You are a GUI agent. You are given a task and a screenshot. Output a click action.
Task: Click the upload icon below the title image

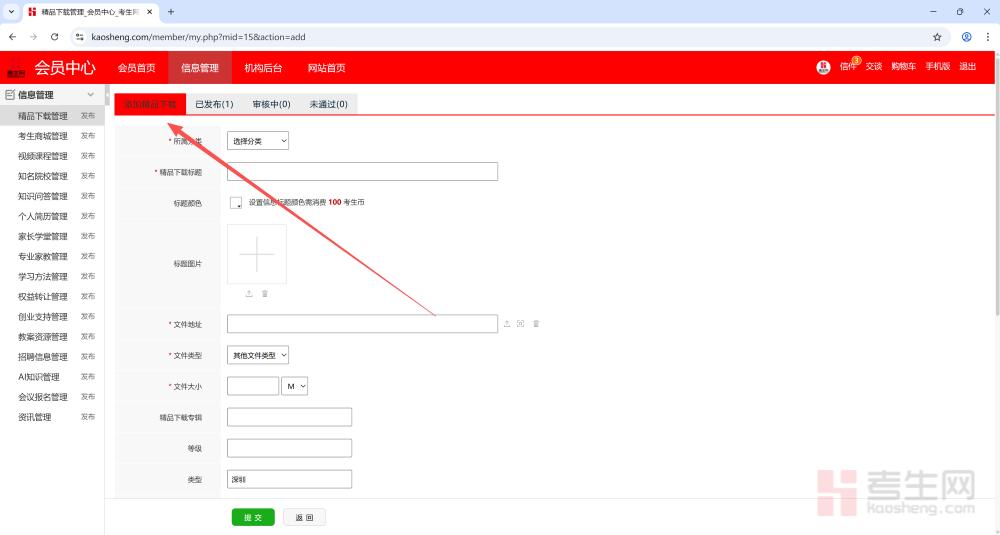coord(249,293)
